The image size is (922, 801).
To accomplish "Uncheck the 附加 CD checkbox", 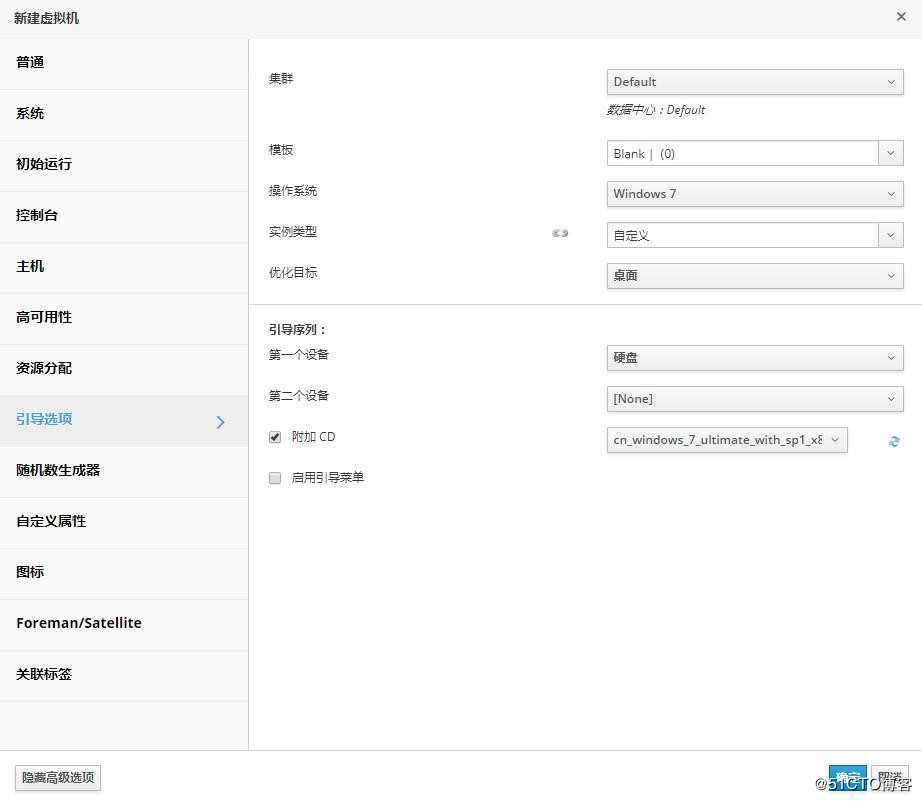I will pos(275,437).
